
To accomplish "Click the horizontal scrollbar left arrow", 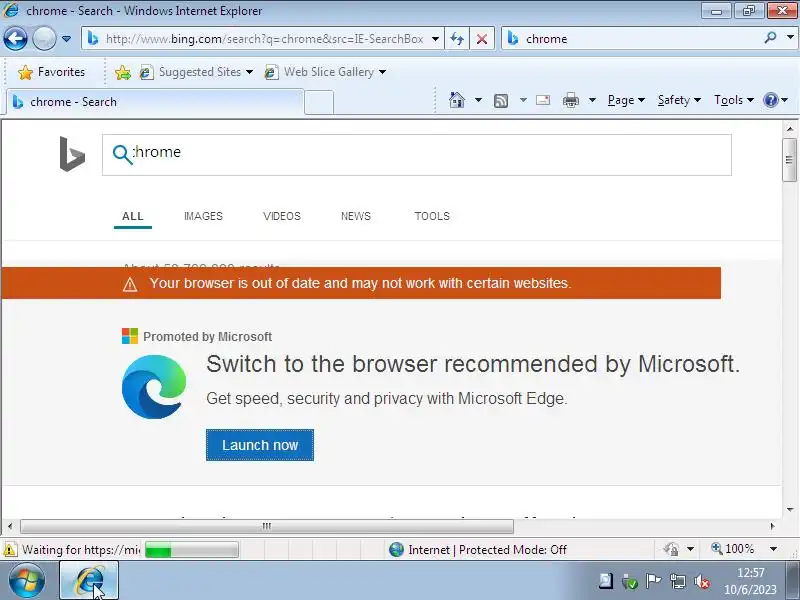I will tap(10, 526).
